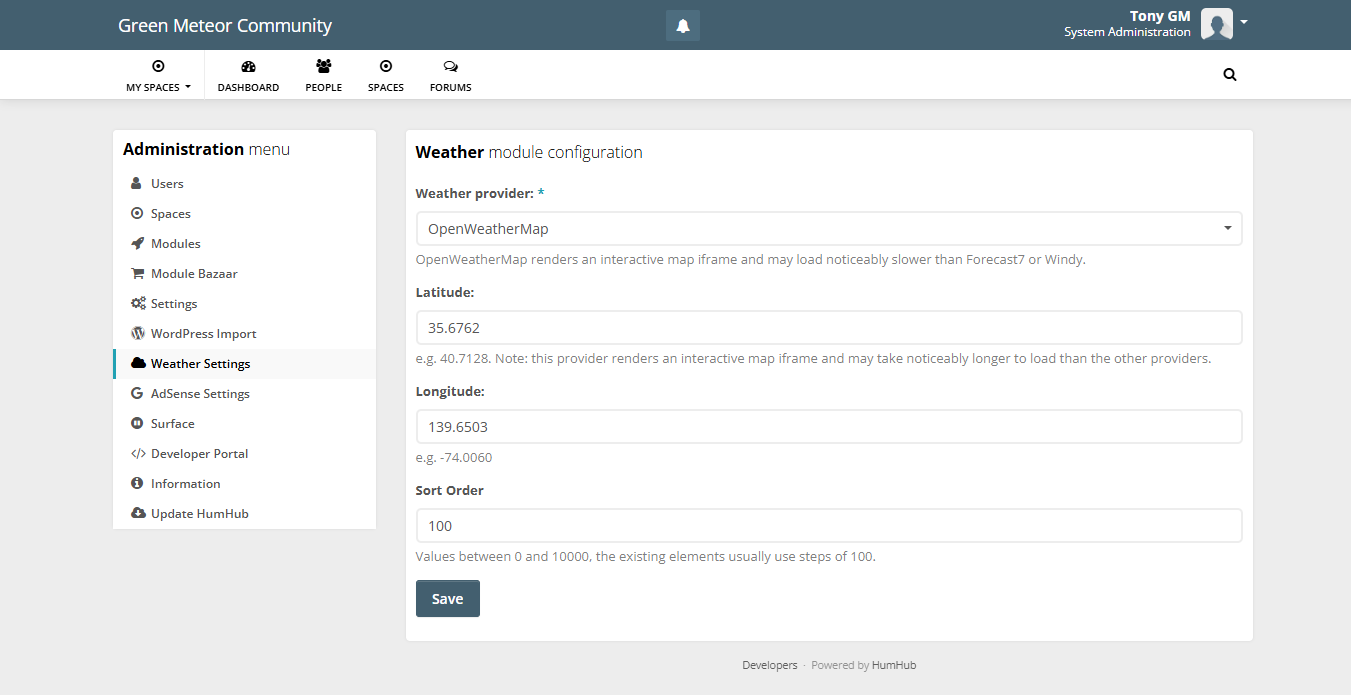Click the Spaces target icon in sidebar
1351x695 pixels.
[x=137, y=214]
